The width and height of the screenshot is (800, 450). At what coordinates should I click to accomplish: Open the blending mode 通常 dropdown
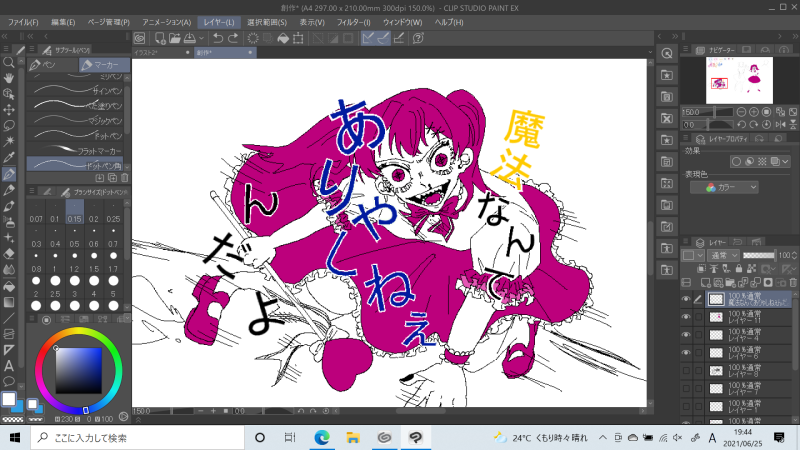723,255
